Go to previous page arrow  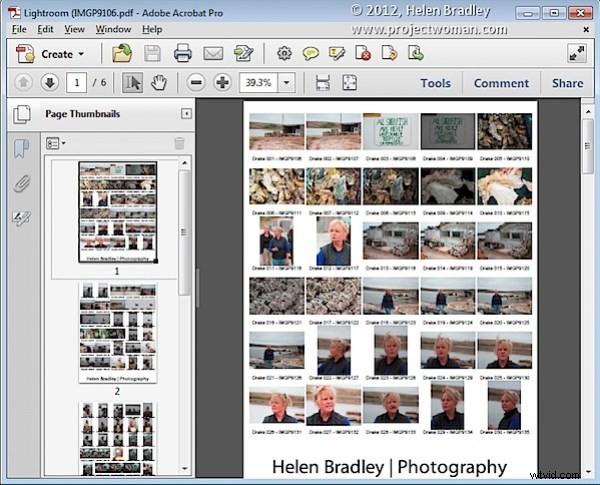coord(23,82)
